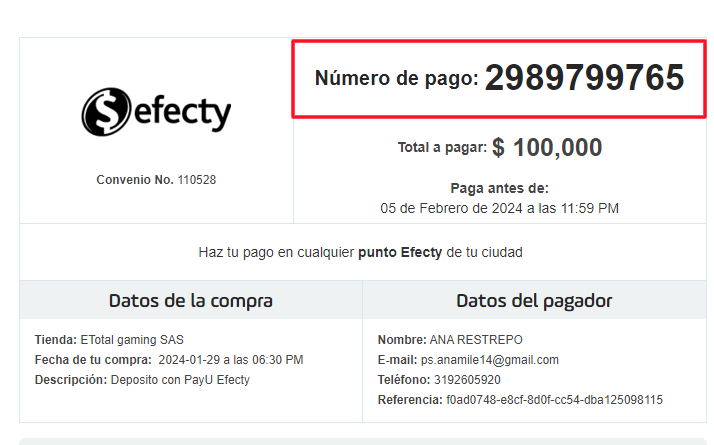Click the 'Paga antes de:' label
The width and height of the screenshot is (714, 445).
coord(500,188)
